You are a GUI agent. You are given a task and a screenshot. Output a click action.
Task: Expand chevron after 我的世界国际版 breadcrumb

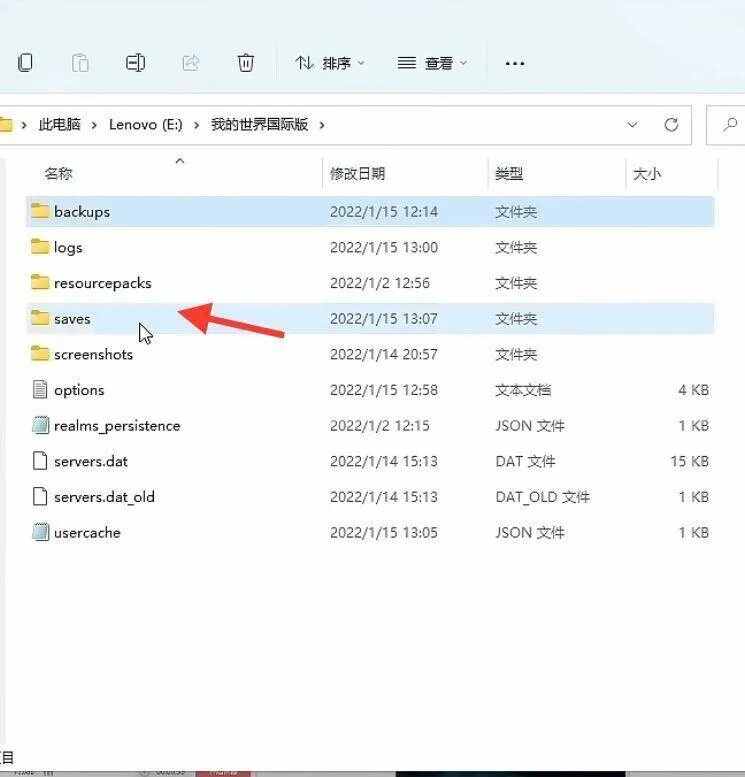(x=322, y=125)
